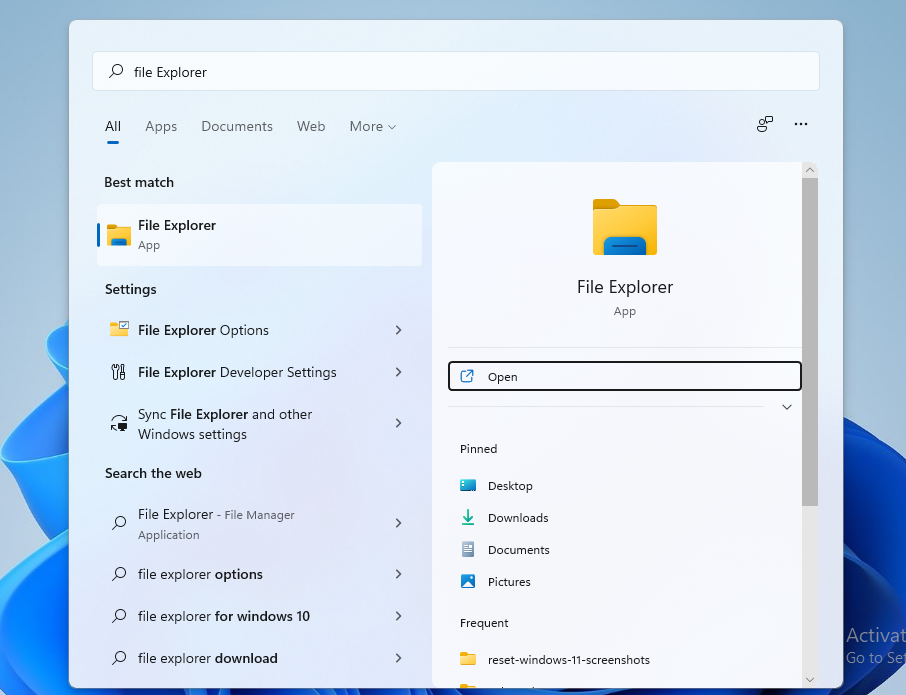
Task: Click search icon beside 'file explorer download'
Action: coord(119,658)
